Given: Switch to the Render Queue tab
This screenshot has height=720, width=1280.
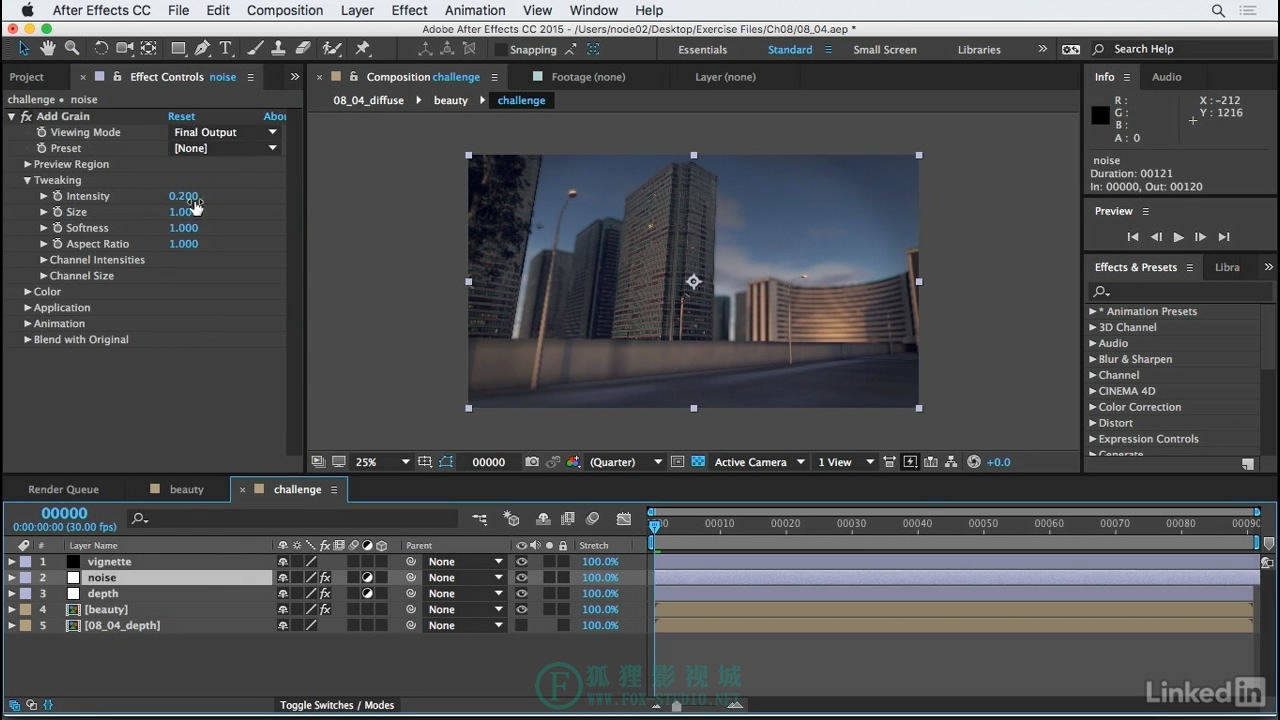Looking at the screenshot, I should click(63, 489).
